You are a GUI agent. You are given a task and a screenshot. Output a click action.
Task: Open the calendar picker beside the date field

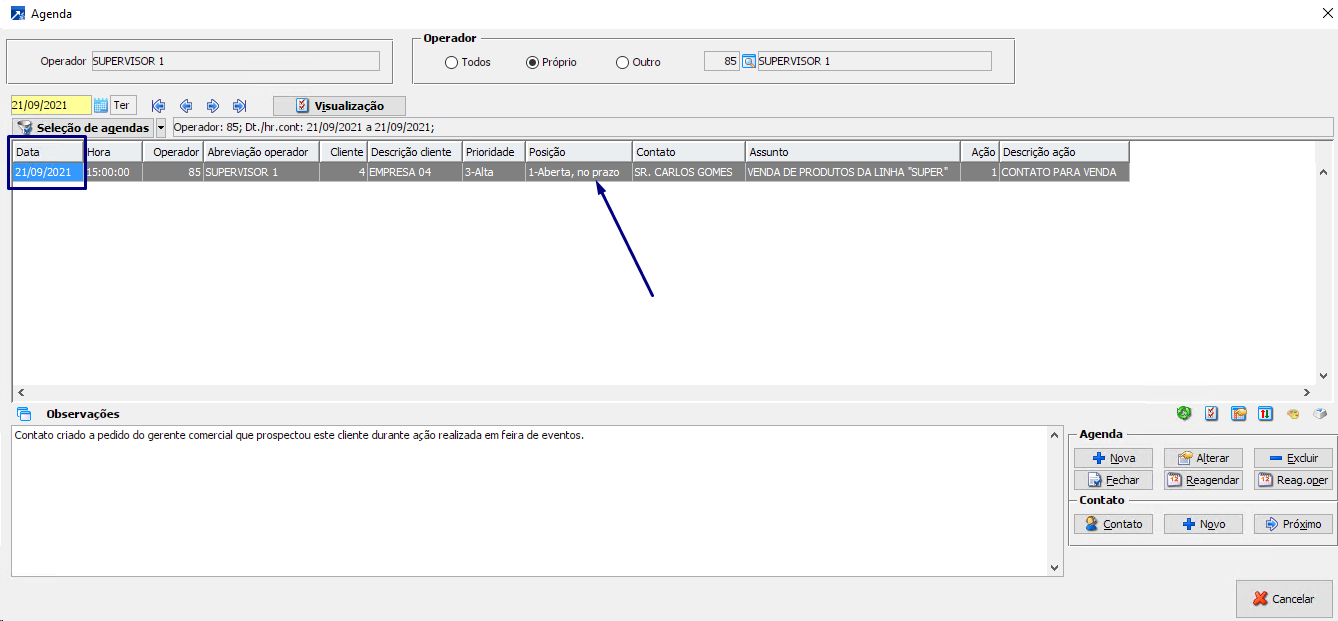[x=100, y=105]
